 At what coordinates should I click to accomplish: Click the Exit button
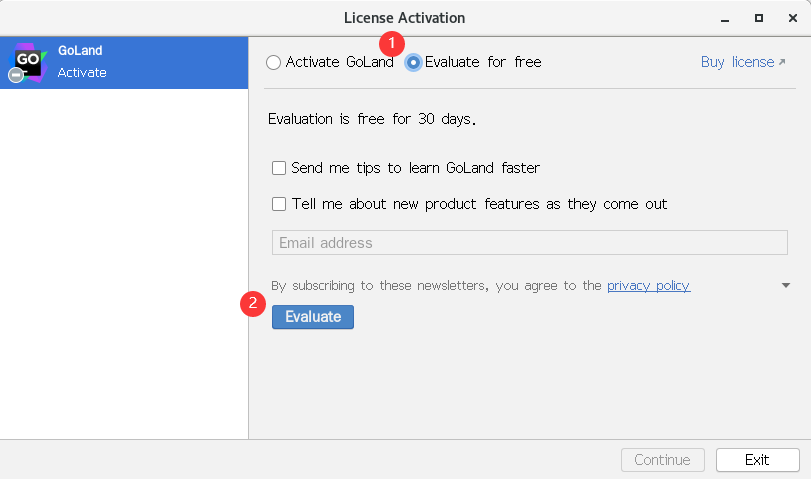coord(757,460)
